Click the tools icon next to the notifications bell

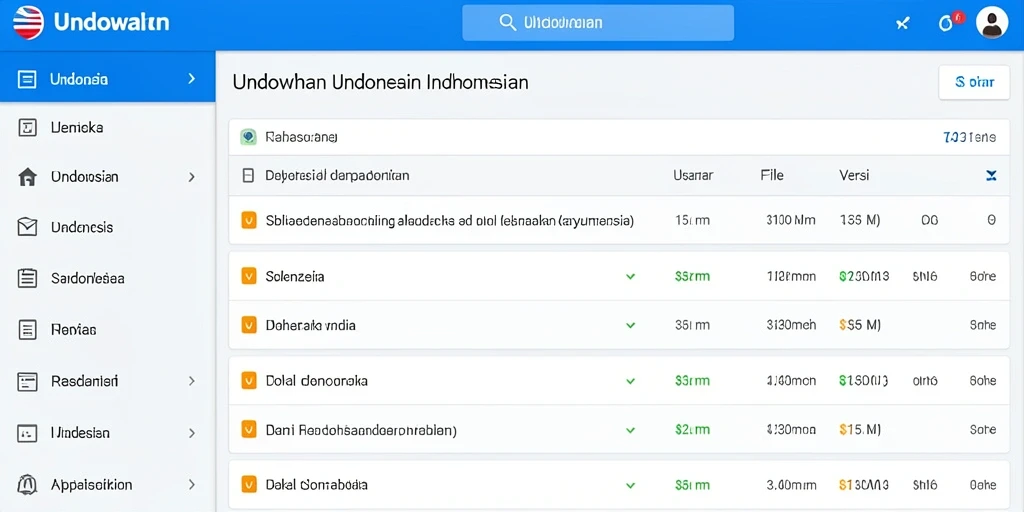click(x=902, y=24)
